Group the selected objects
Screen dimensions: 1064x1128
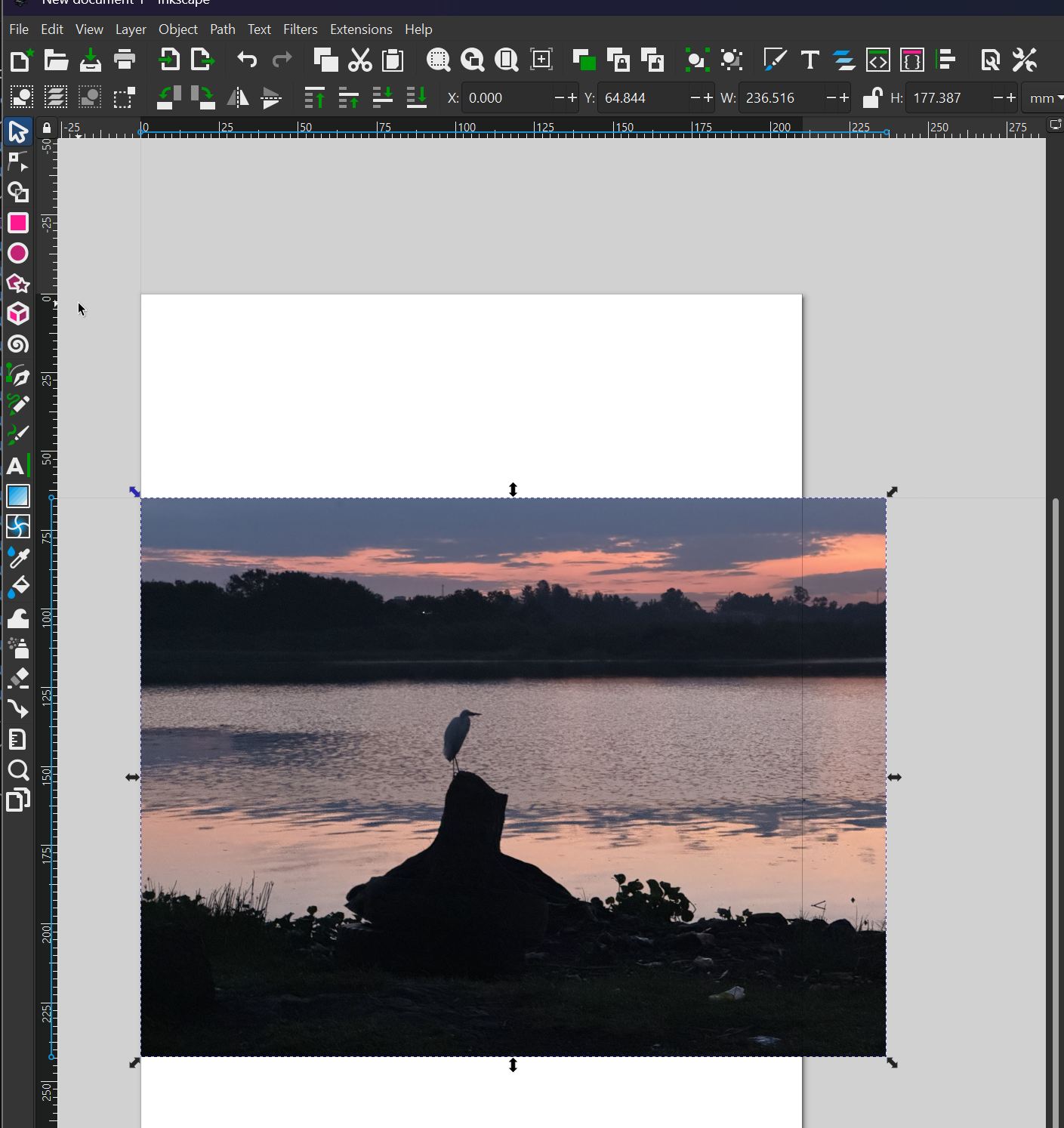click(x=695, y=60)
